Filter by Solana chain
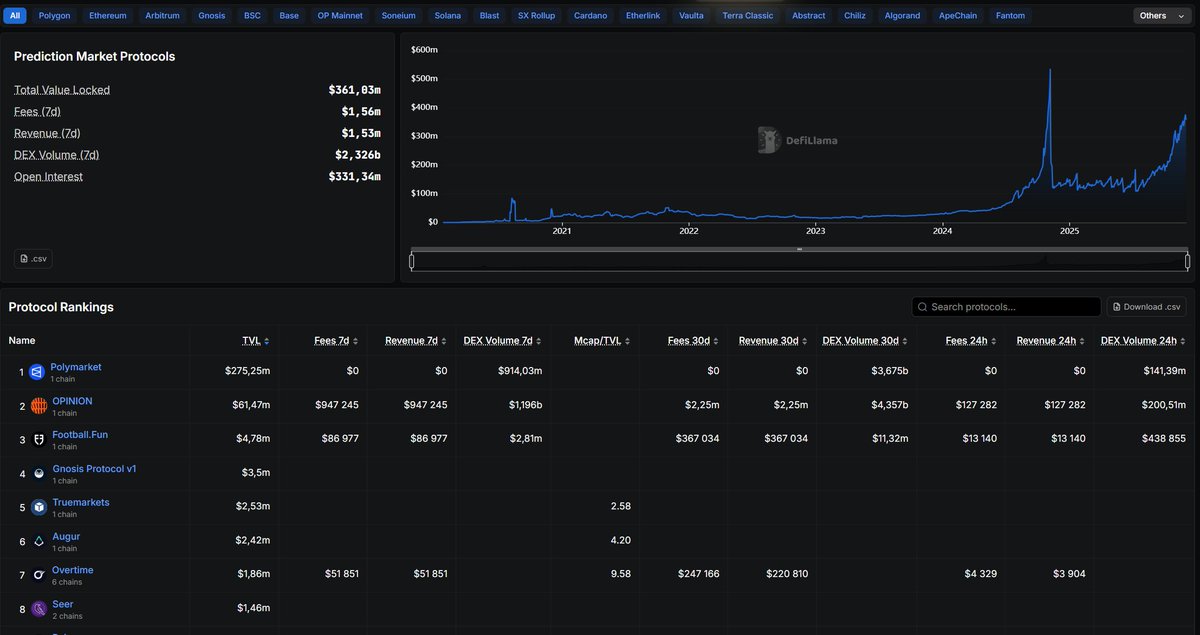The image size is (1200, 635). pos(448,16)
